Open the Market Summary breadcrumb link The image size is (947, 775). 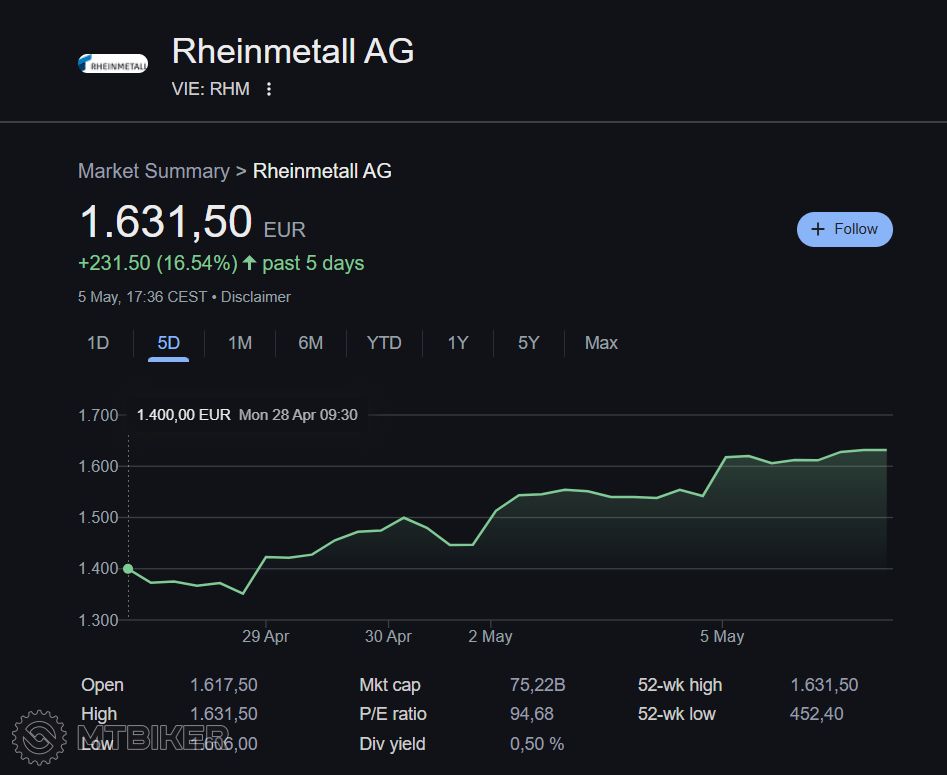[x=153, y=171]
